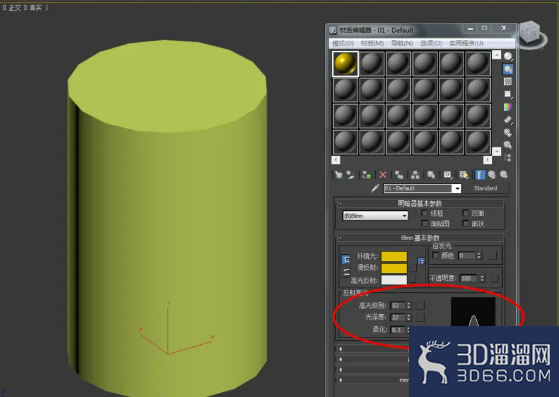The height and width of the screenshot is (397, 559).
Task: Click Put Material to Scene icon
Action: (x=350, y=175)
